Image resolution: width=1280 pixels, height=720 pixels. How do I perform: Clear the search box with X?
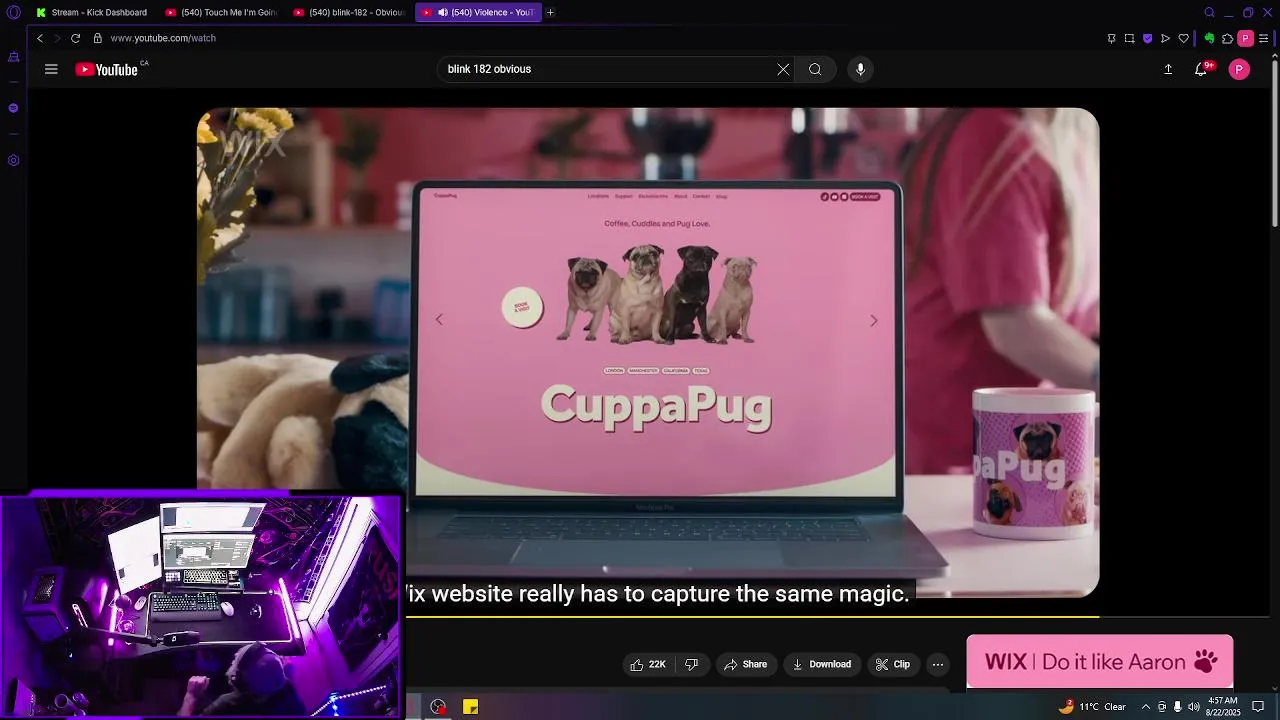(783, 69)
